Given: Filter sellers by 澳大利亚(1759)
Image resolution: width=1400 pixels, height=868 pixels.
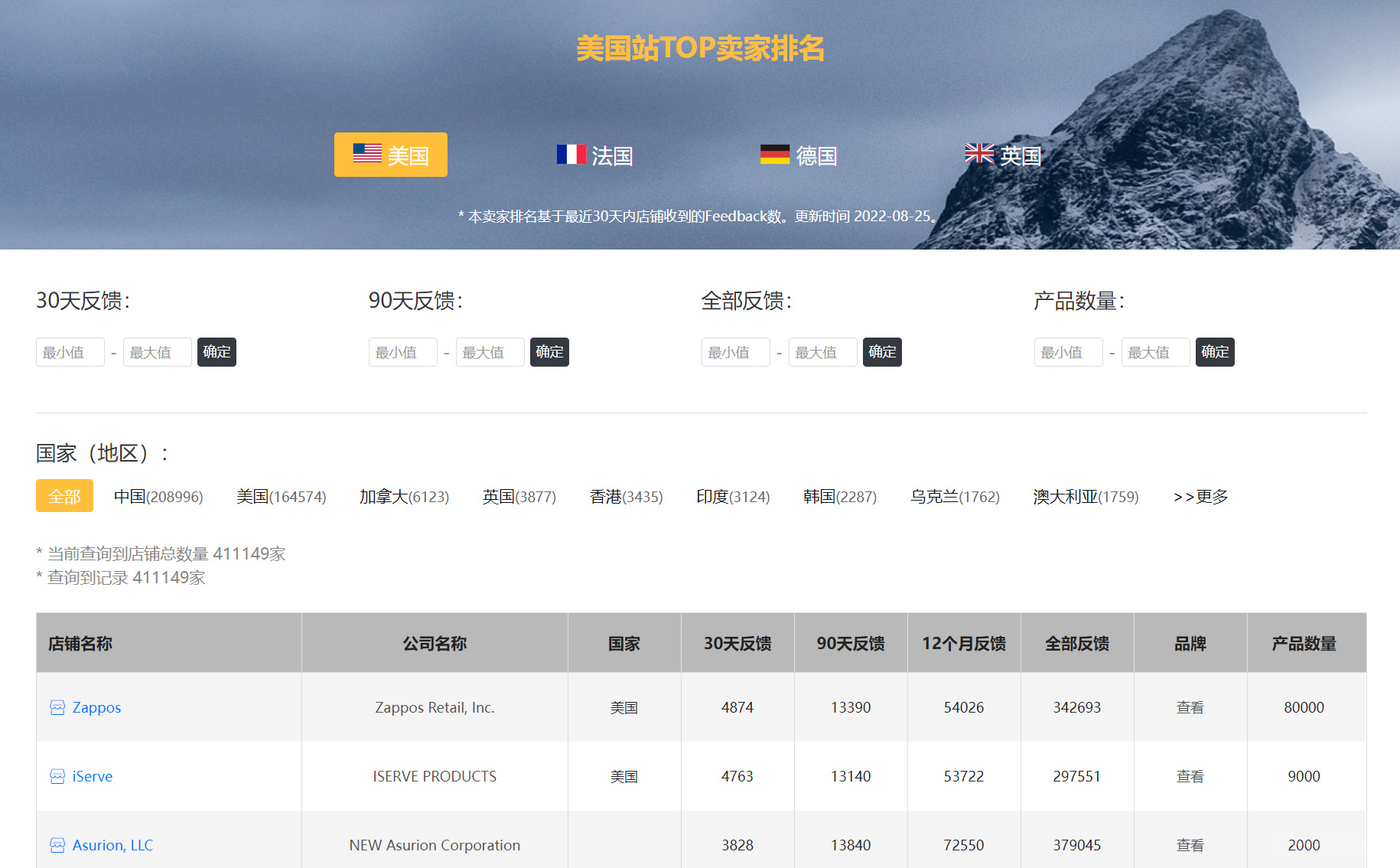Looking at the screenshot, I should [x=1086, y=497].
